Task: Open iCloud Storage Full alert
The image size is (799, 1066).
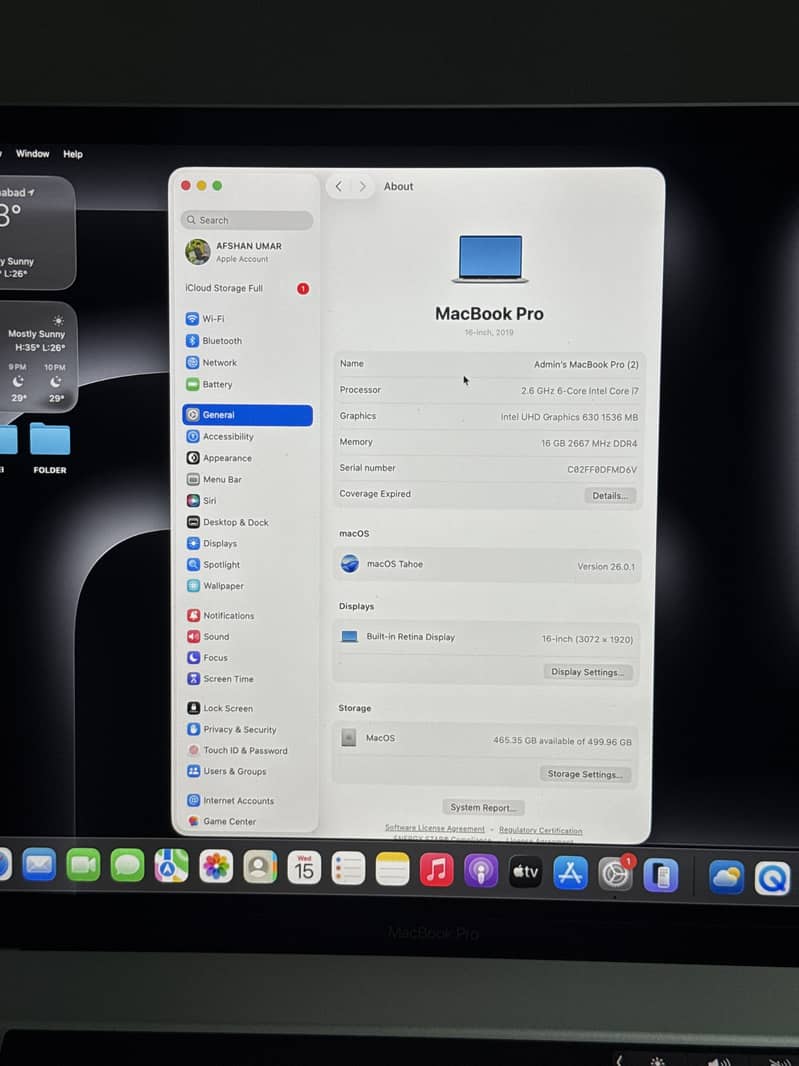Action: 247,288
